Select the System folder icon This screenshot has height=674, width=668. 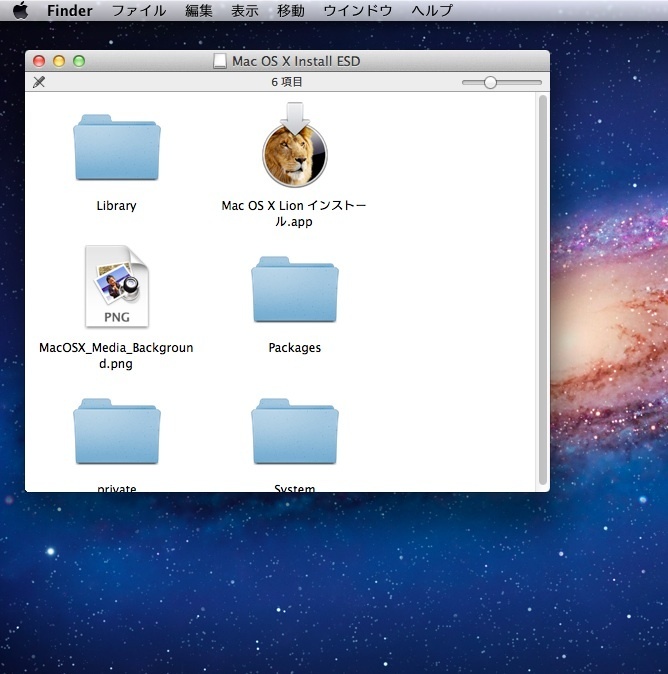click(x=295, y=432)
